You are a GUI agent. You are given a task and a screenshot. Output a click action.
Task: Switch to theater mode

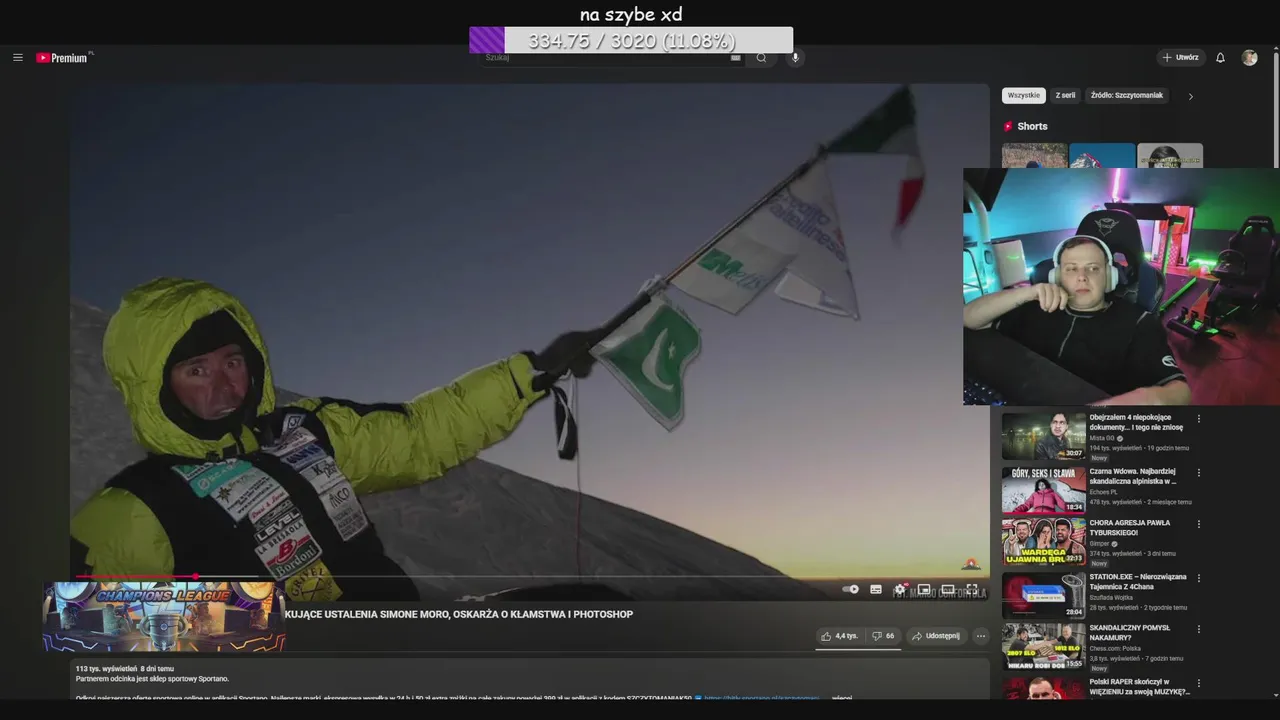click(x=947, y=589)
